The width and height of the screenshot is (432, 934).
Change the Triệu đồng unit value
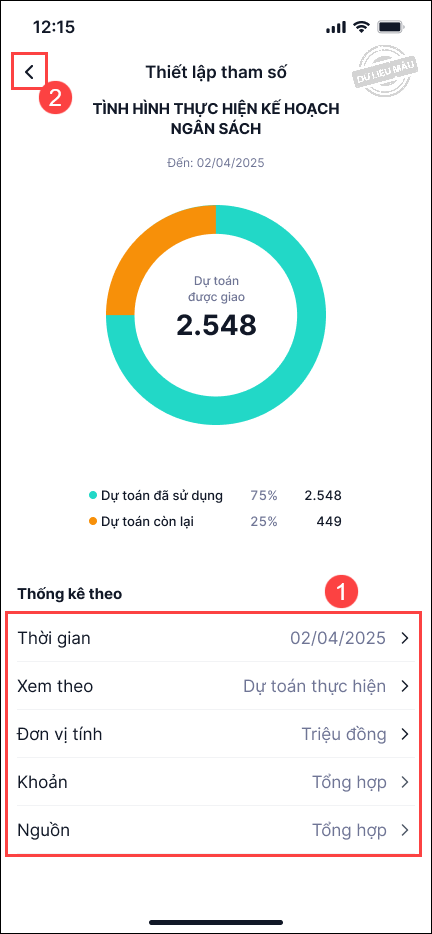pos(344,734)
